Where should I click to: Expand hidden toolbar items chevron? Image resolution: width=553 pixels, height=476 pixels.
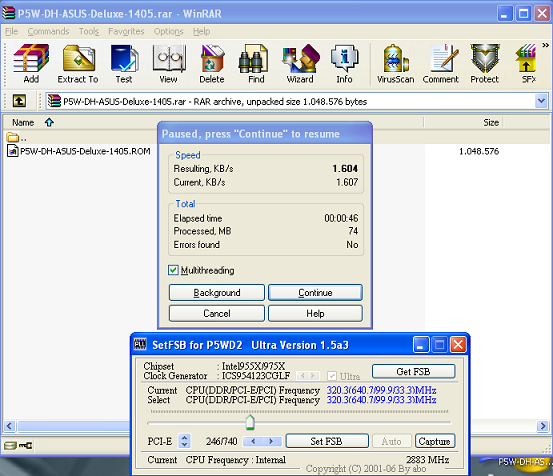click(545, 45)
